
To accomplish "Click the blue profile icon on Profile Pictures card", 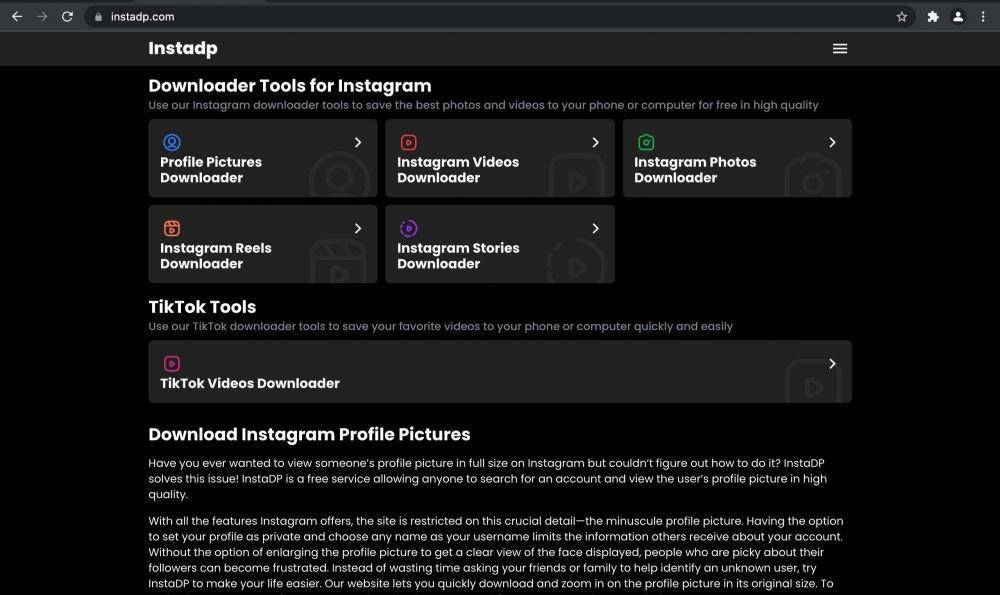I will 172,142.
